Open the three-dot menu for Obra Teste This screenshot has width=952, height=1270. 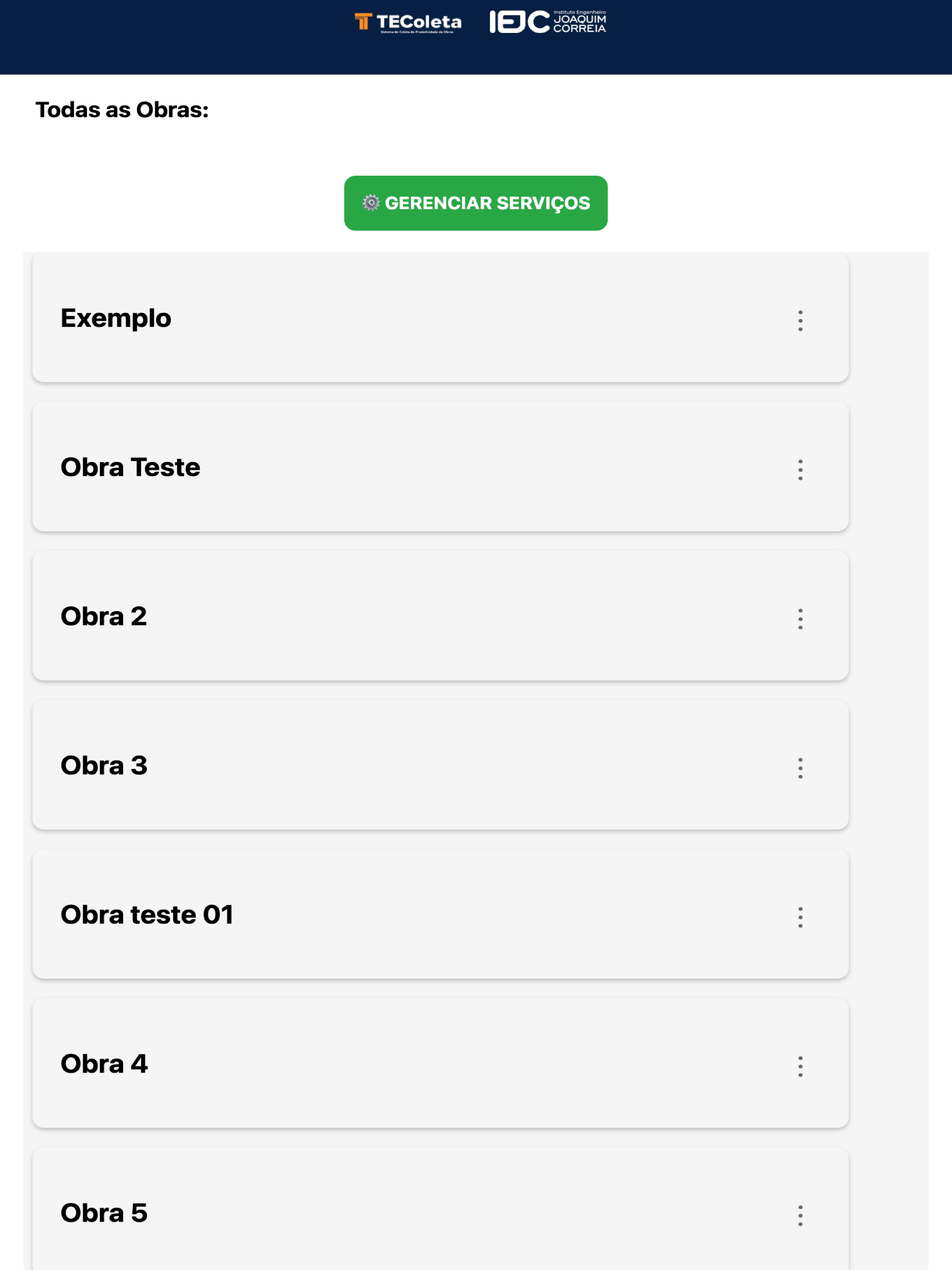800,470
